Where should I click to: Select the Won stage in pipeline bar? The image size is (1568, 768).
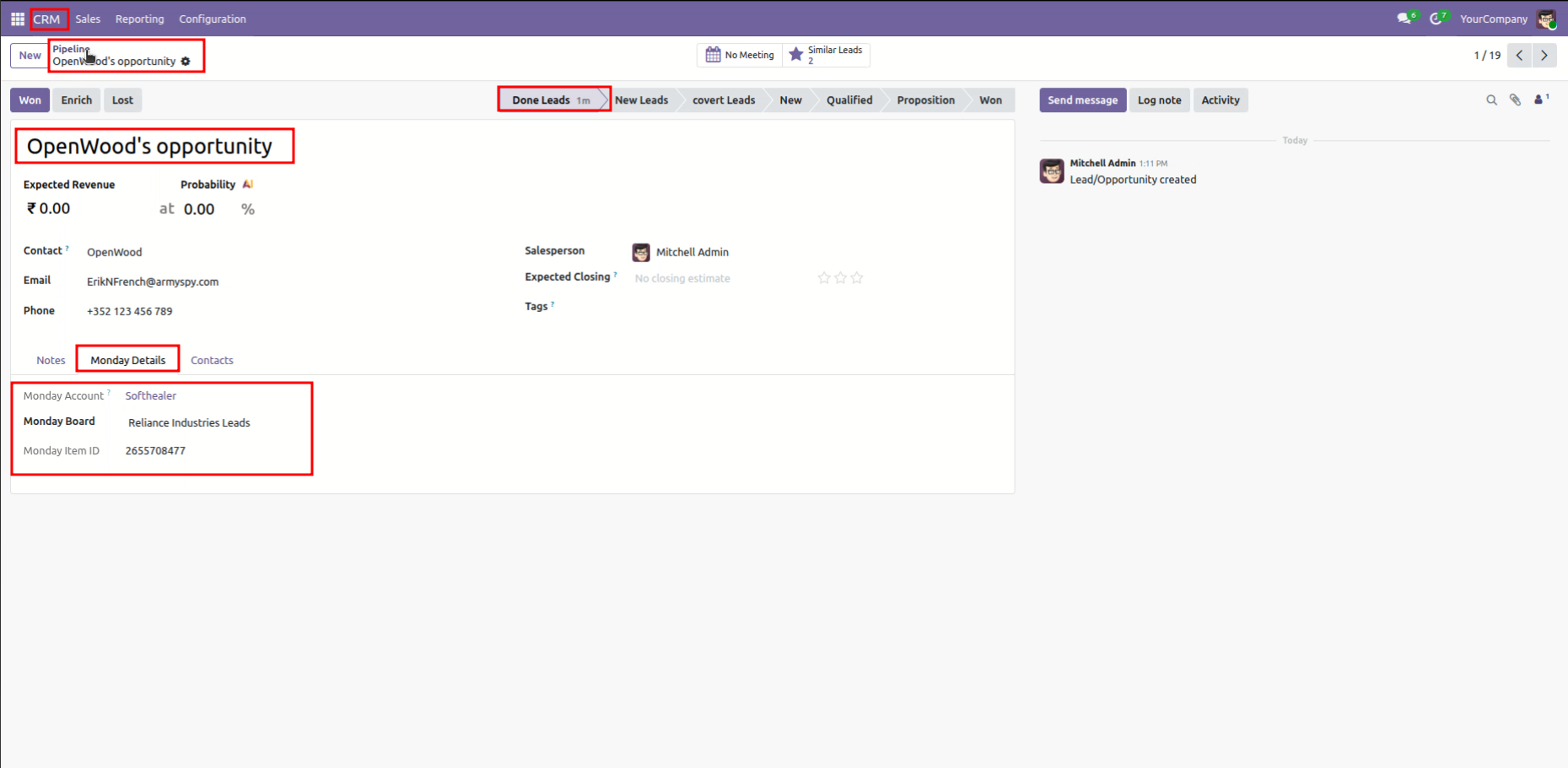tap(990, 100)
